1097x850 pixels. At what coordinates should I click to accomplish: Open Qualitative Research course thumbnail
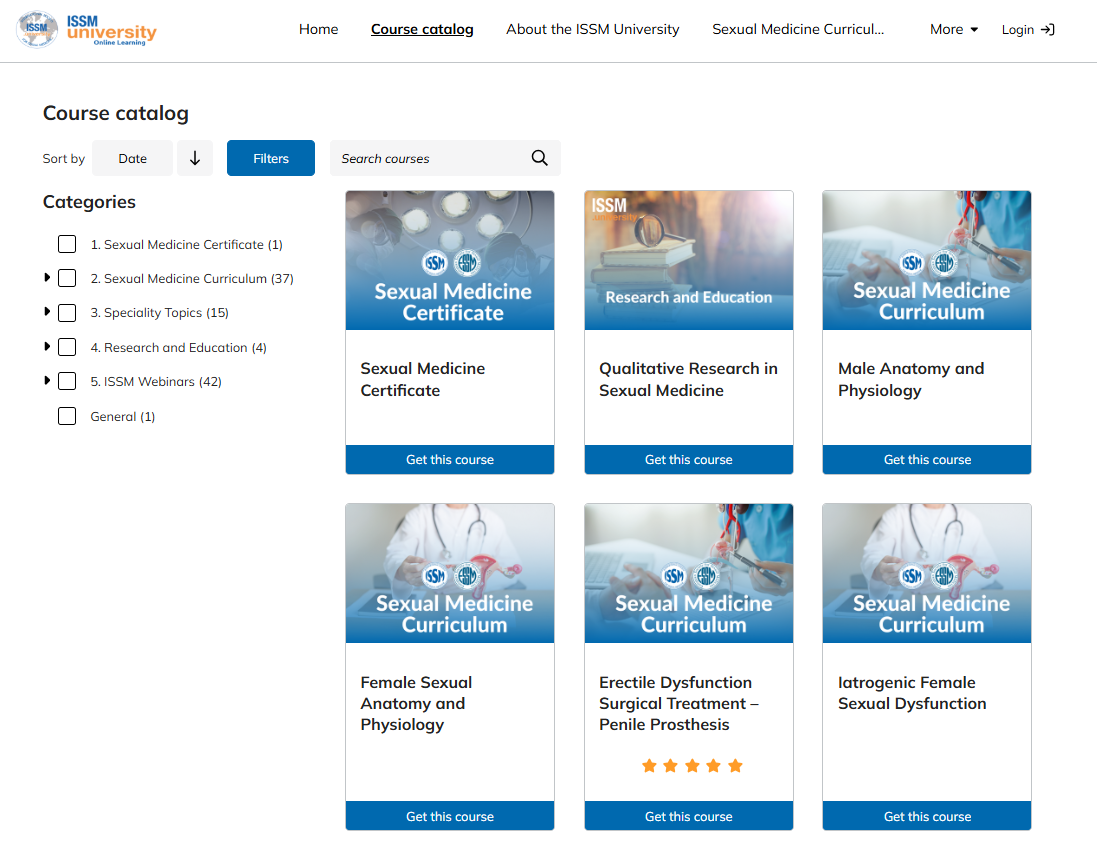click(689, 260)
